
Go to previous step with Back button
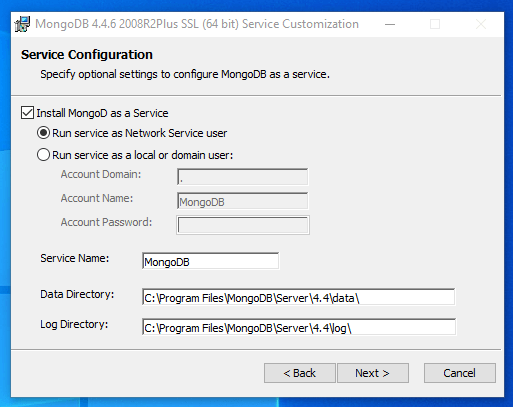(x=300, y=373)
